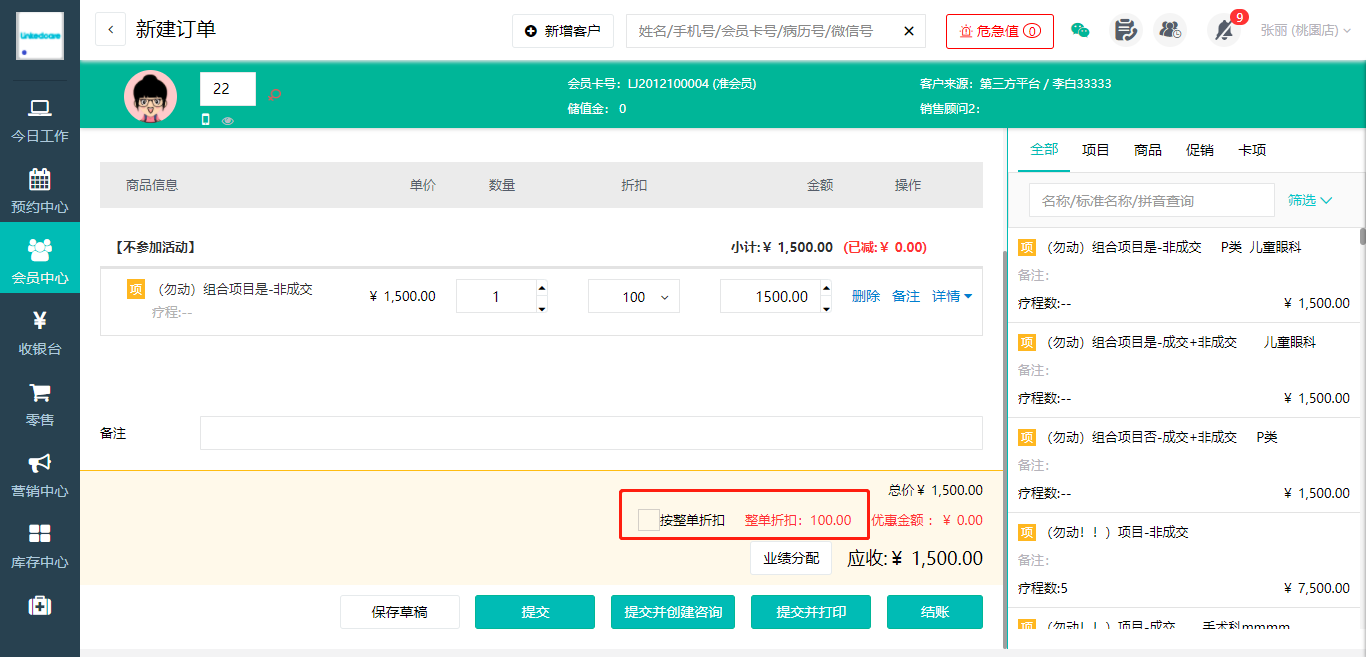Click the mobile phone icon under customer name
Image resolution: width=1366 pixels, height=657 pixels.
(x=206, y=120)
